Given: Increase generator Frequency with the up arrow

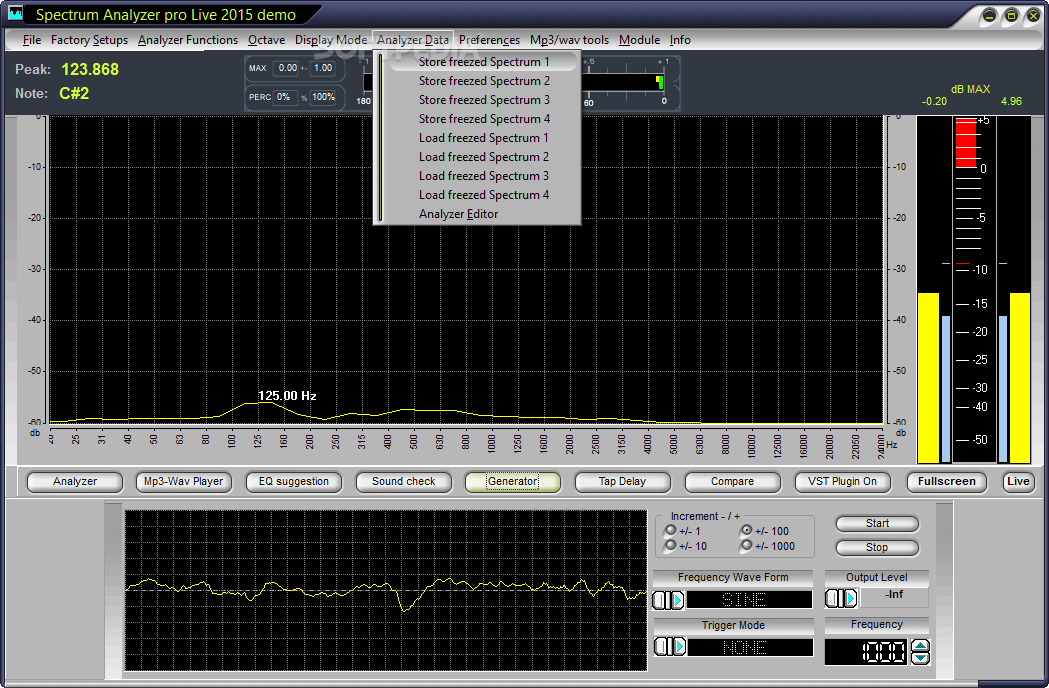Looking at the screenshot, I should click(921, 646).
